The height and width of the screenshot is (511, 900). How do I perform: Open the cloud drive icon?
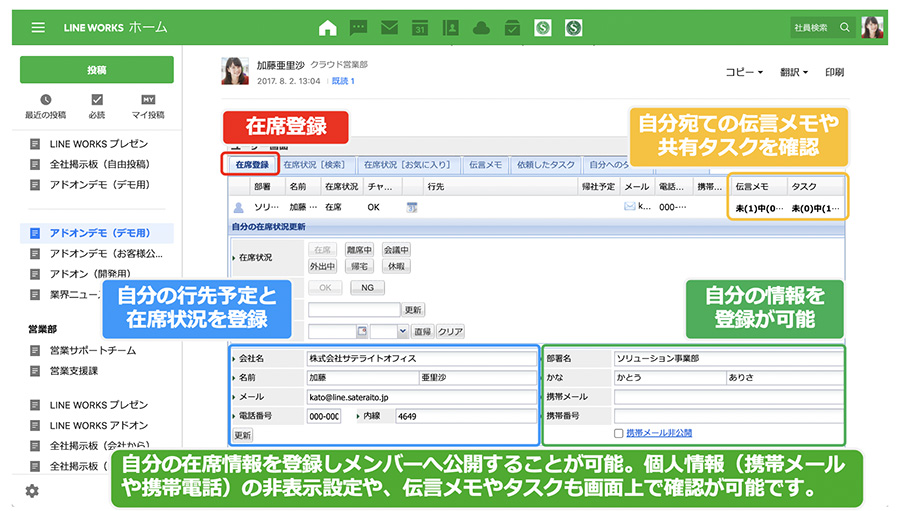(x=481, y=28)
